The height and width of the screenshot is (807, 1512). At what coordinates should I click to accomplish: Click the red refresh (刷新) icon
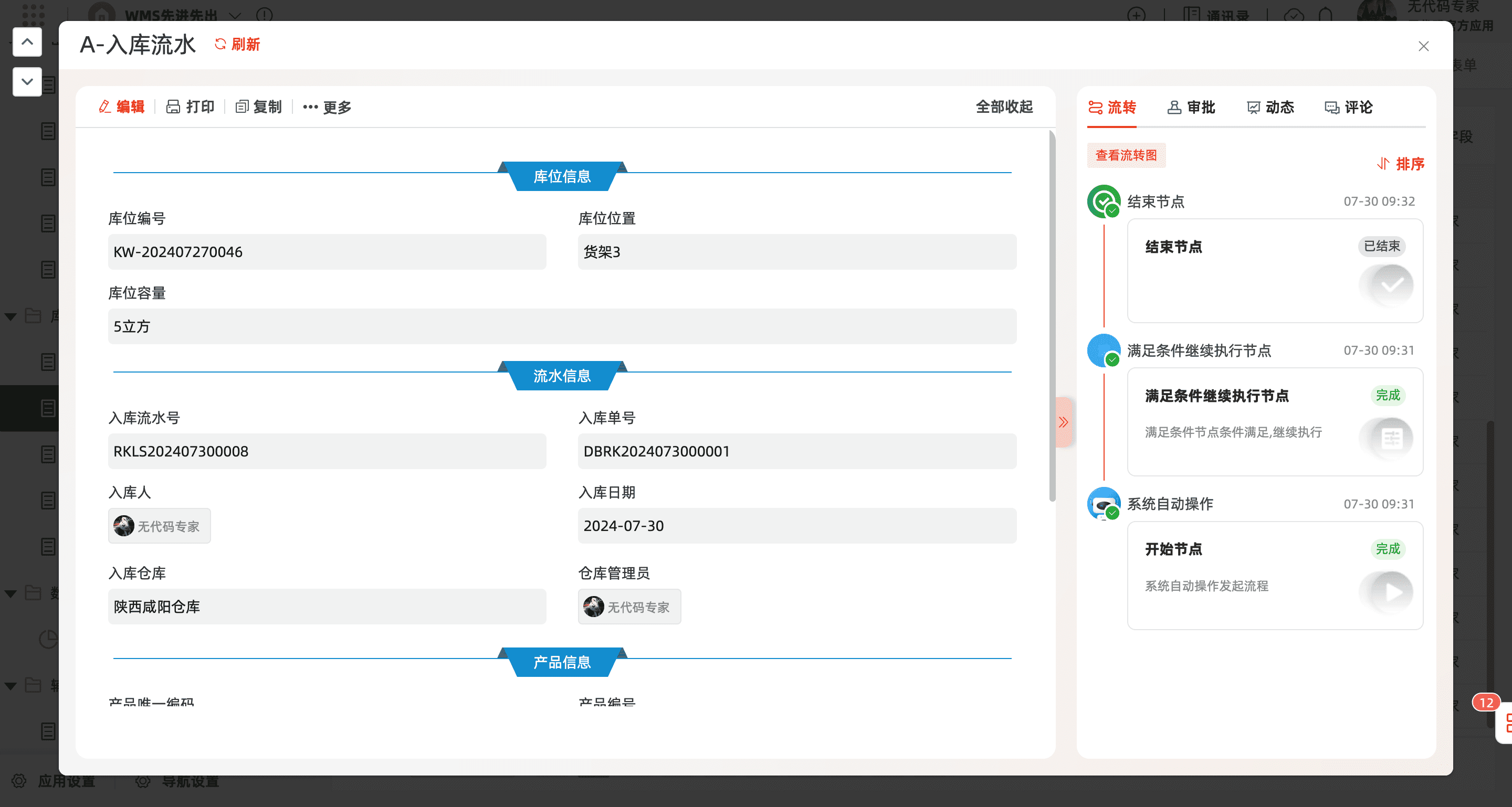220,44
